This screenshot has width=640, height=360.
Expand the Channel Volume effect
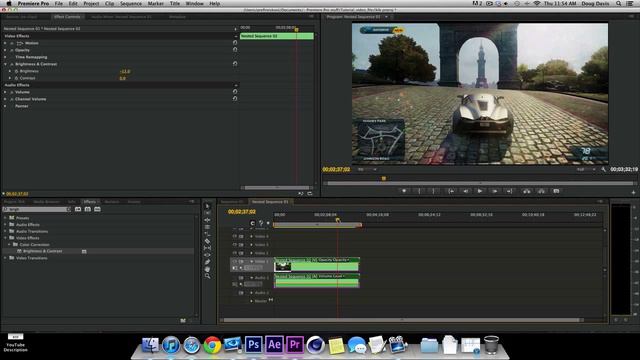tap(5, 99)
